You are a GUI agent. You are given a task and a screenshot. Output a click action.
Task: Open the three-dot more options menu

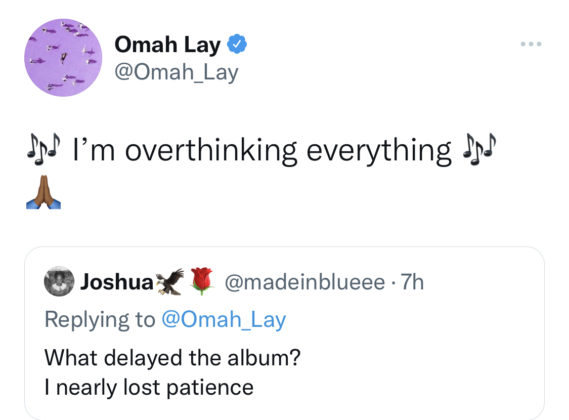click(x=531, y=44)
